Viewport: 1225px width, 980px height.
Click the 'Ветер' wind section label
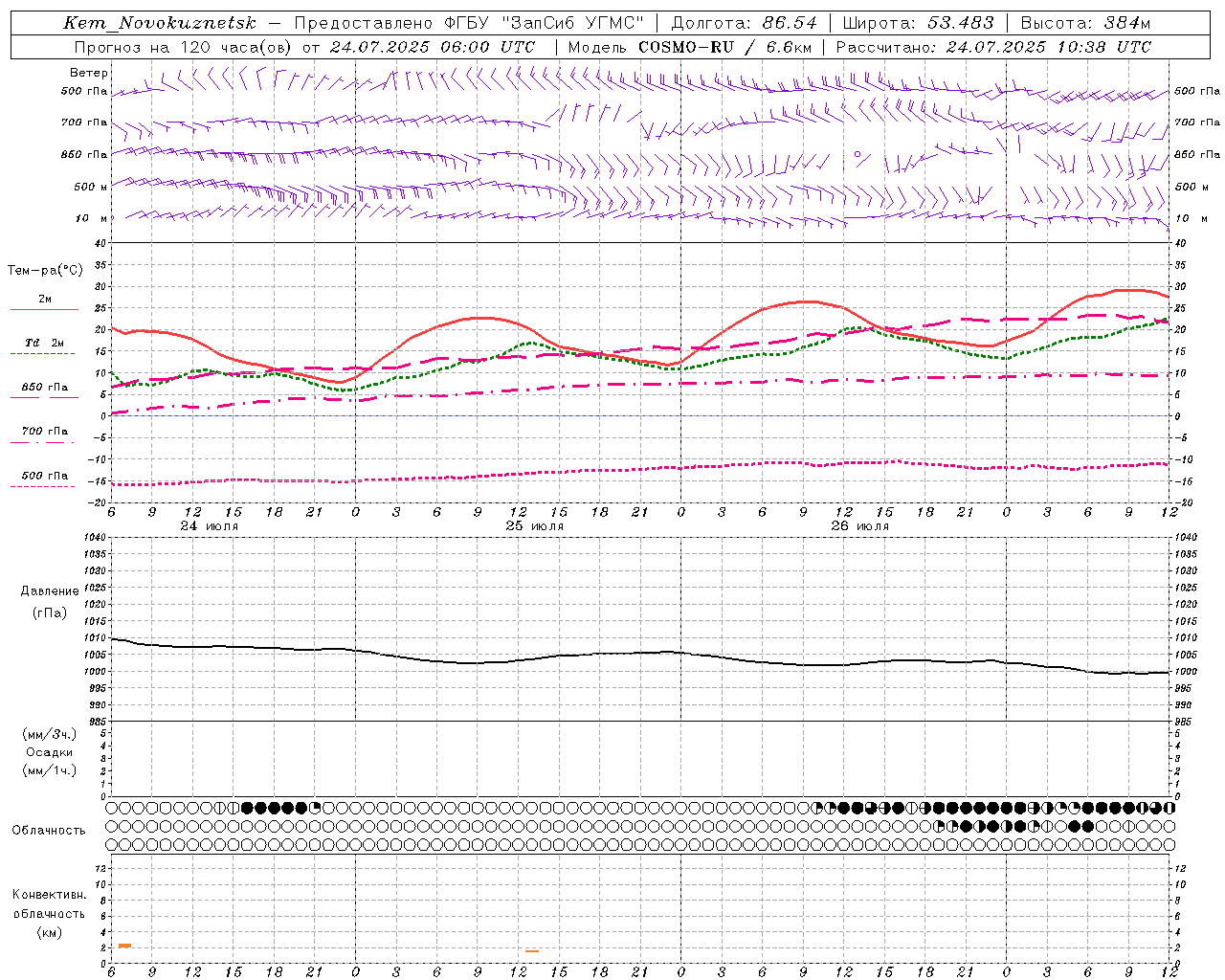pos(89,73)
